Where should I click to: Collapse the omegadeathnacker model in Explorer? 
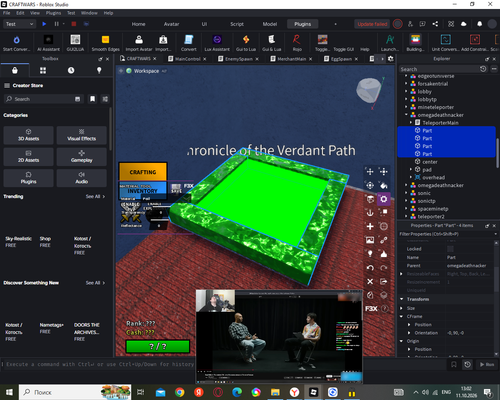pos(406,115)
